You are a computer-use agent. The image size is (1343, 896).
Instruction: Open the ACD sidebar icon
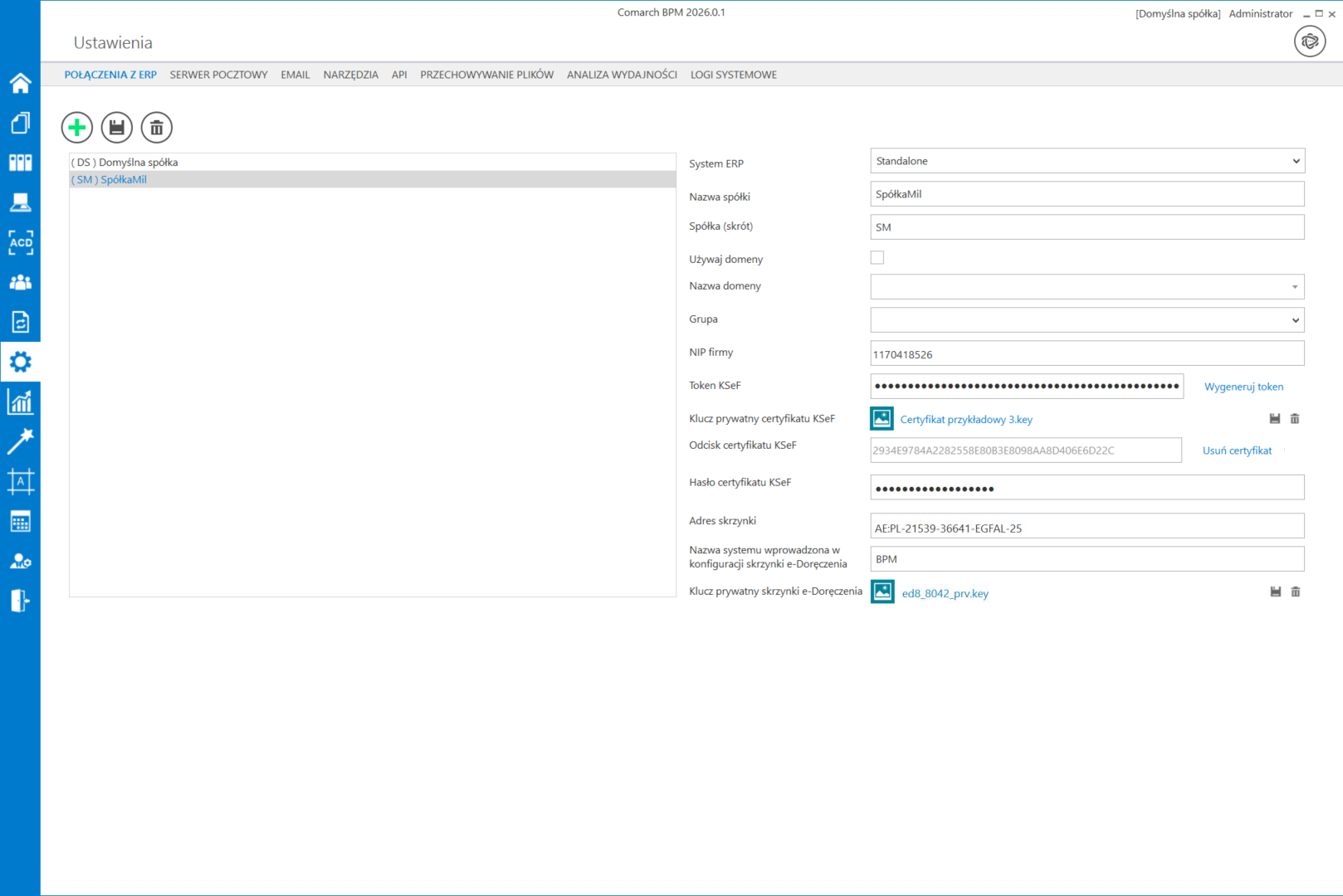[20, 242]
